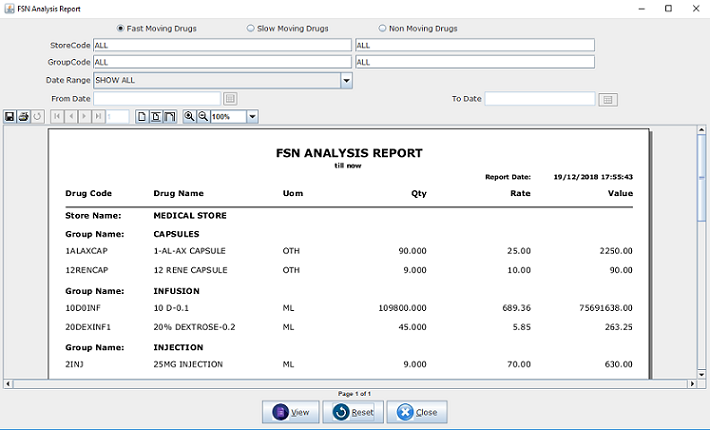
Task: Click the vertical scrollbar up arrow
Action: coord(701,129)
